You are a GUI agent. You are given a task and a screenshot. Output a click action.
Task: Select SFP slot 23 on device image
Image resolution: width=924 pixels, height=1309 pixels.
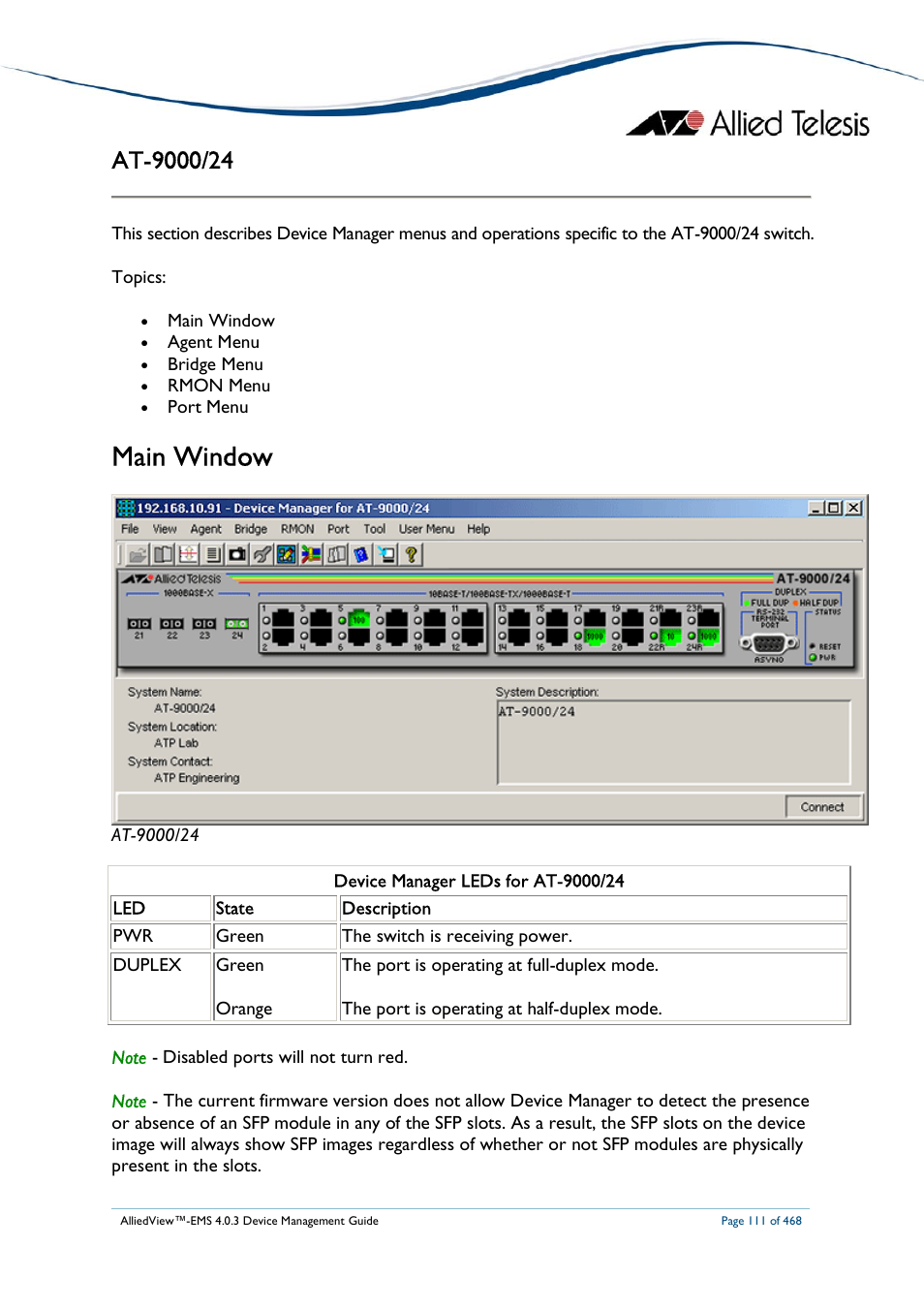pyautogui.click(x=204, y=624)
